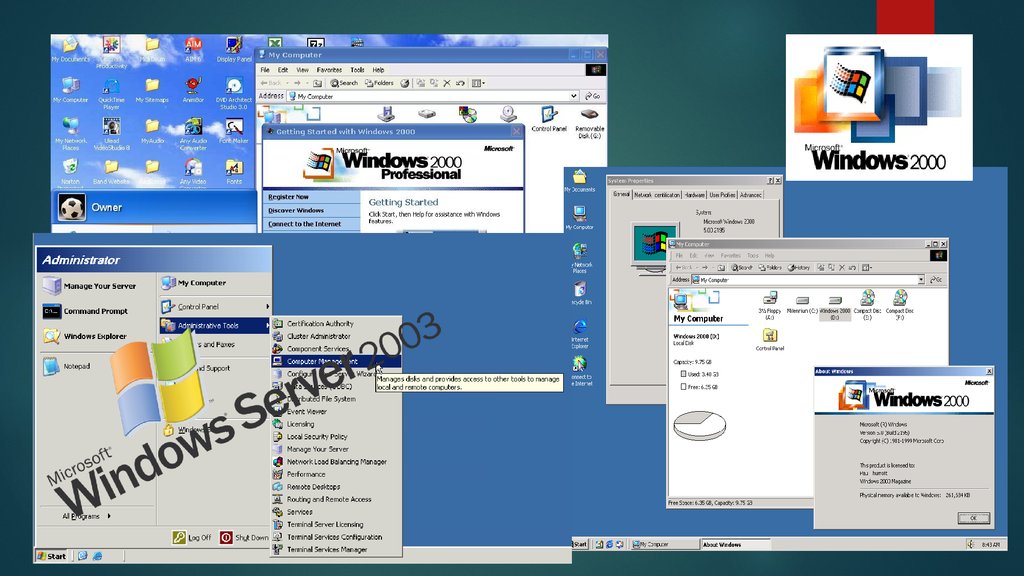Switch to About Windows taskbar button
Viewport: 1024px width, 576px height.
tap(735, 544)
